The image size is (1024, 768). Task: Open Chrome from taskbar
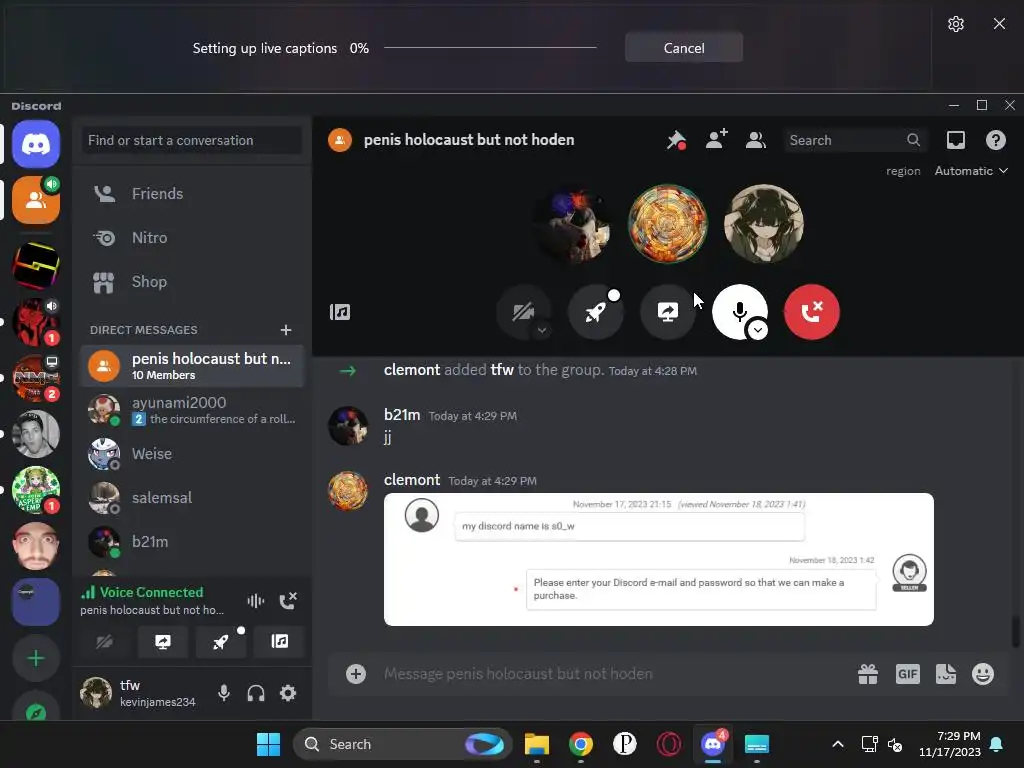pos(581,744)
